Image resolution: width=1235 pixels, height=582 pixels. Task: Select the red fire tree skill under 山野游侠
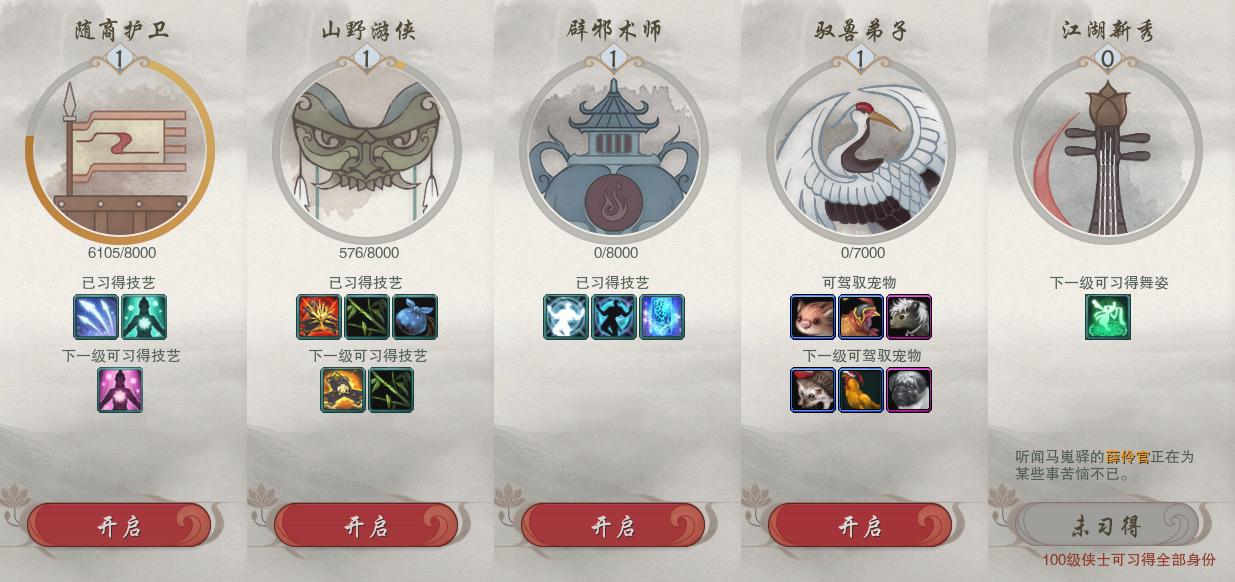tap(319, 317)
